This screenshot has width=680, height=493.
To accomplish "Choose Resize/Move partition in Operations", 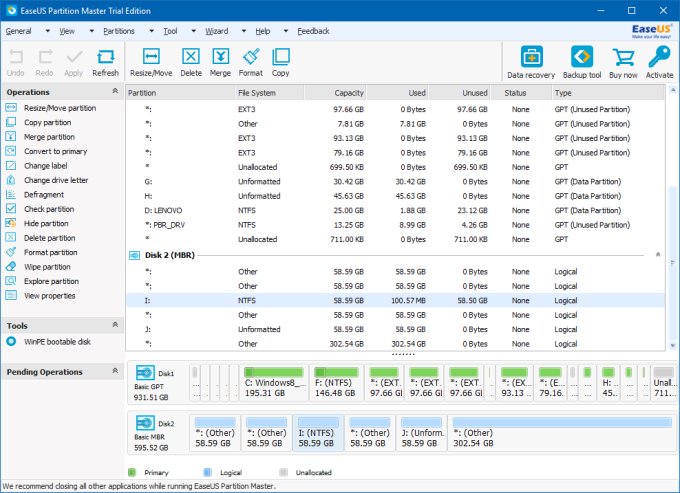I will (x=51, y=108).
